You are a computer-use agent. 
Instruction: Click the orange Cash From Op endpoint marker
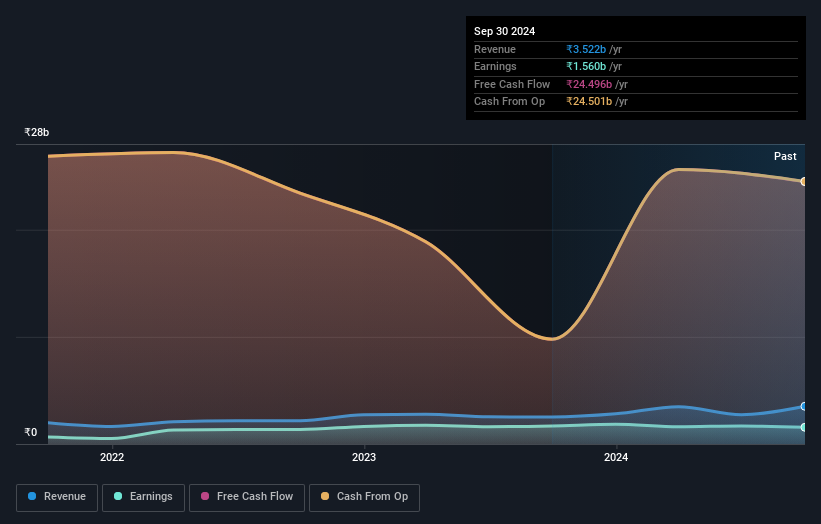(804, 182)
